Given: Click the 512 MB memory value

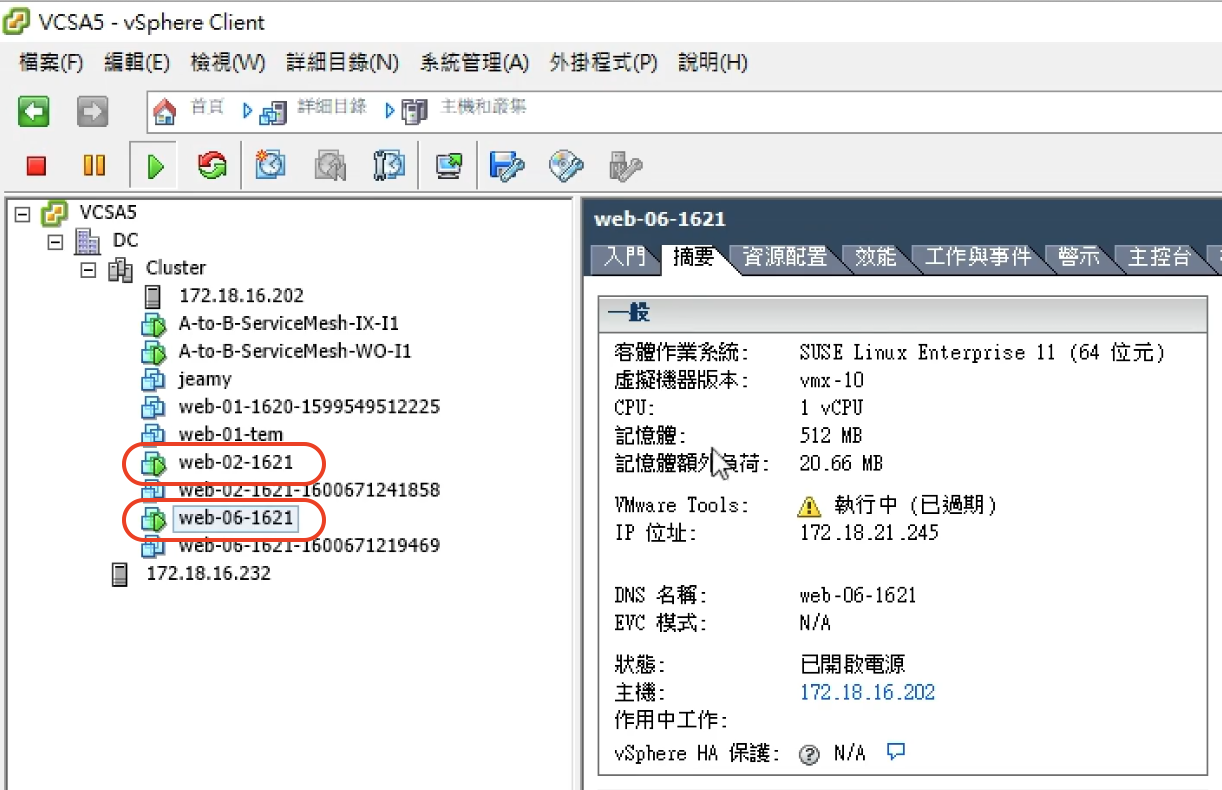Looking at the screenshot, I should 832,435.
